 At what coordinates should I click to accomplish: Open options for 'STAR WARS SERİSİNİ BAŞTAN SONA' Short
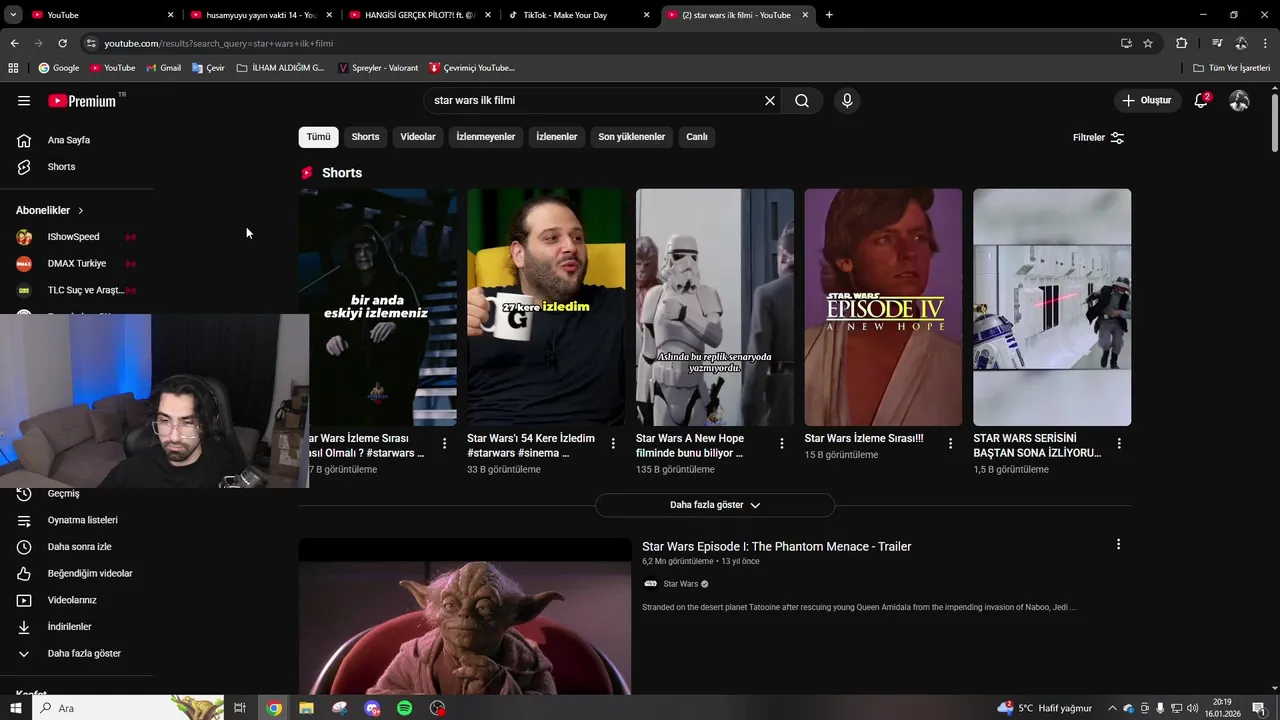pyautogui.click(x=1119, y=443)
